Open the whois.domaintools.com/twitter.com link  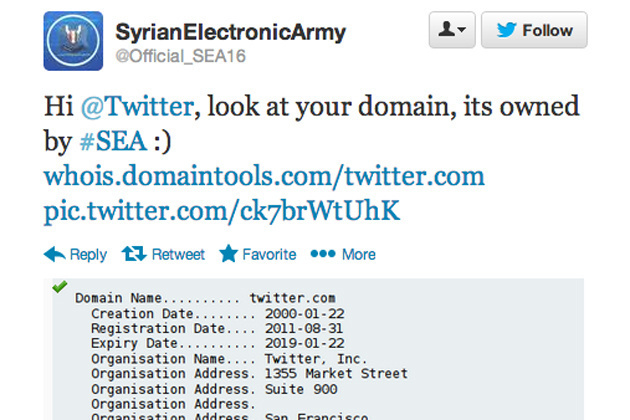point(264,176)
